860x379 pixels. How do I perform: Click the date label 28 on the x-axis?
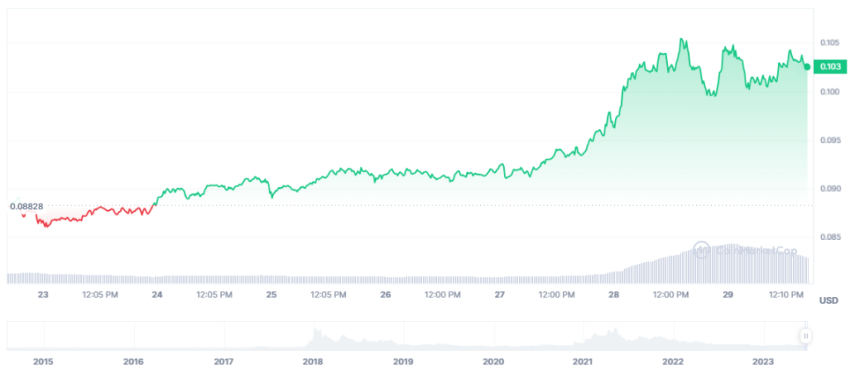[x=613, y=295]
